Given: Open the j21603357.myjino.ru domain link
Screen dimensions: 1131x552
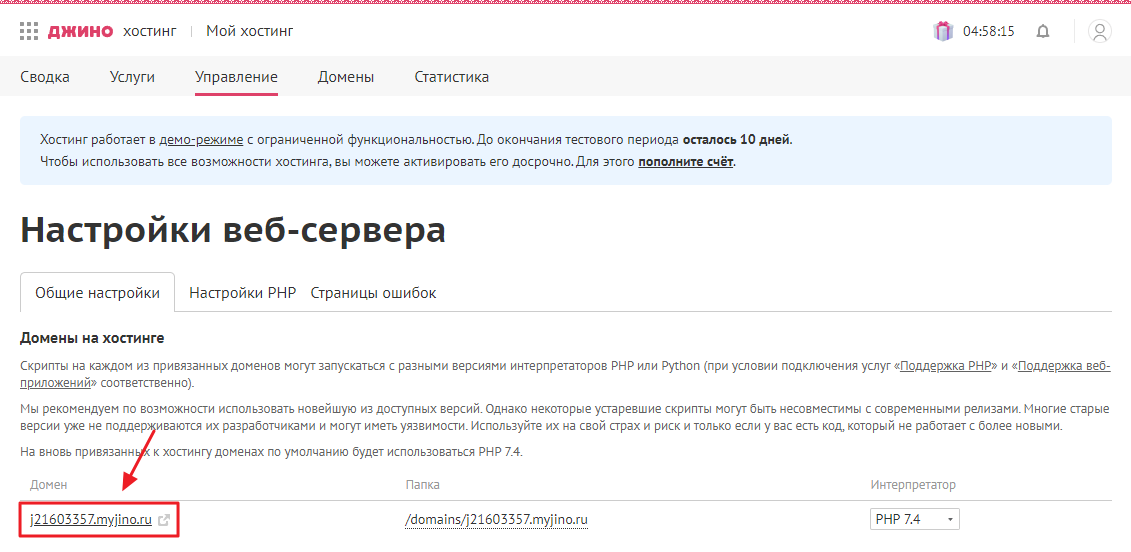Looking at the screenshot, I should (x=91, y=520).
